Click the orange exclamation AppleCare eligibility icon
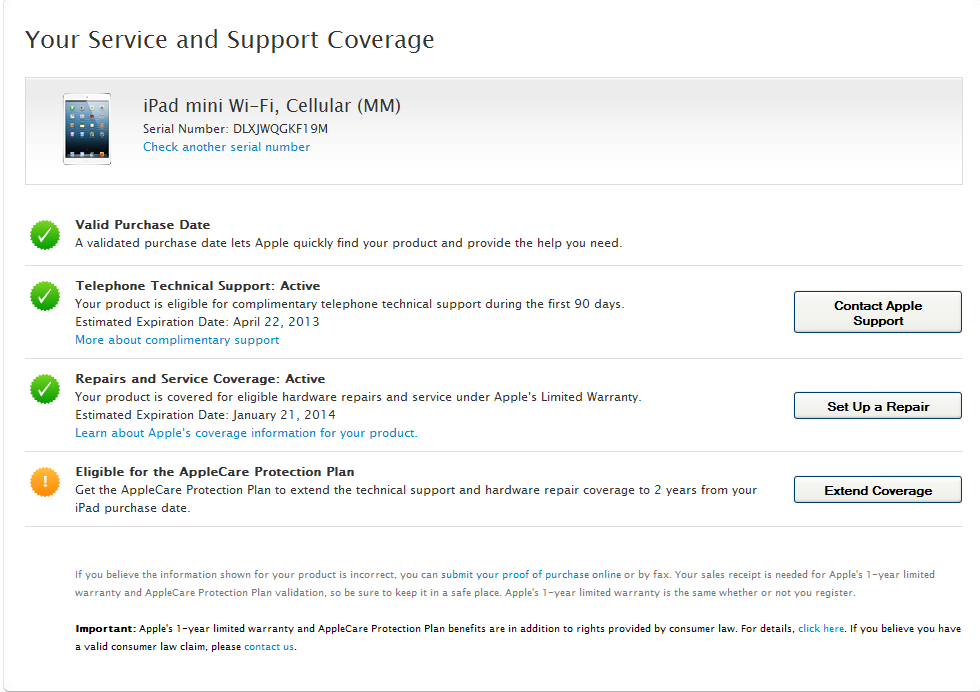Image resolution: width=980 pixels, height=692 pixels. pyautogui.click(x=44, y=482)
